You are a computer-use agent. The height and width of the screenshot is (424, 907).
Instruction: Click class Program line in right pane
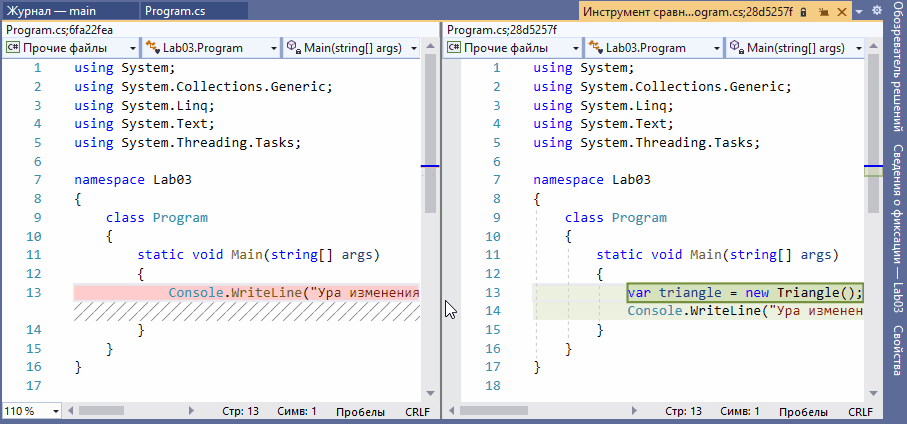(x=615, y=218)
